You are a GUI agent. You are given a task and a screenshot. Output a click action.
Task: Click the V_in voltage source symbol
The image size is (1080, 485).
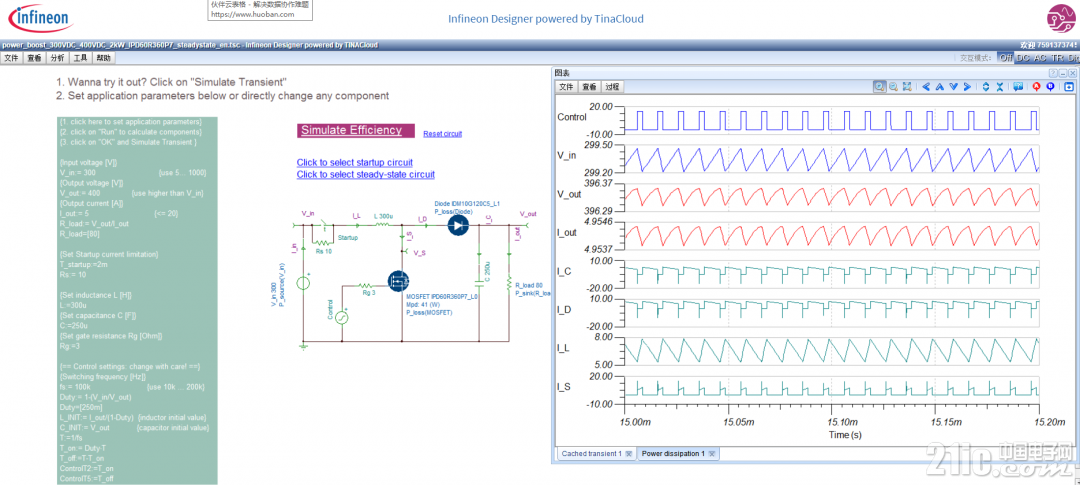303,283
